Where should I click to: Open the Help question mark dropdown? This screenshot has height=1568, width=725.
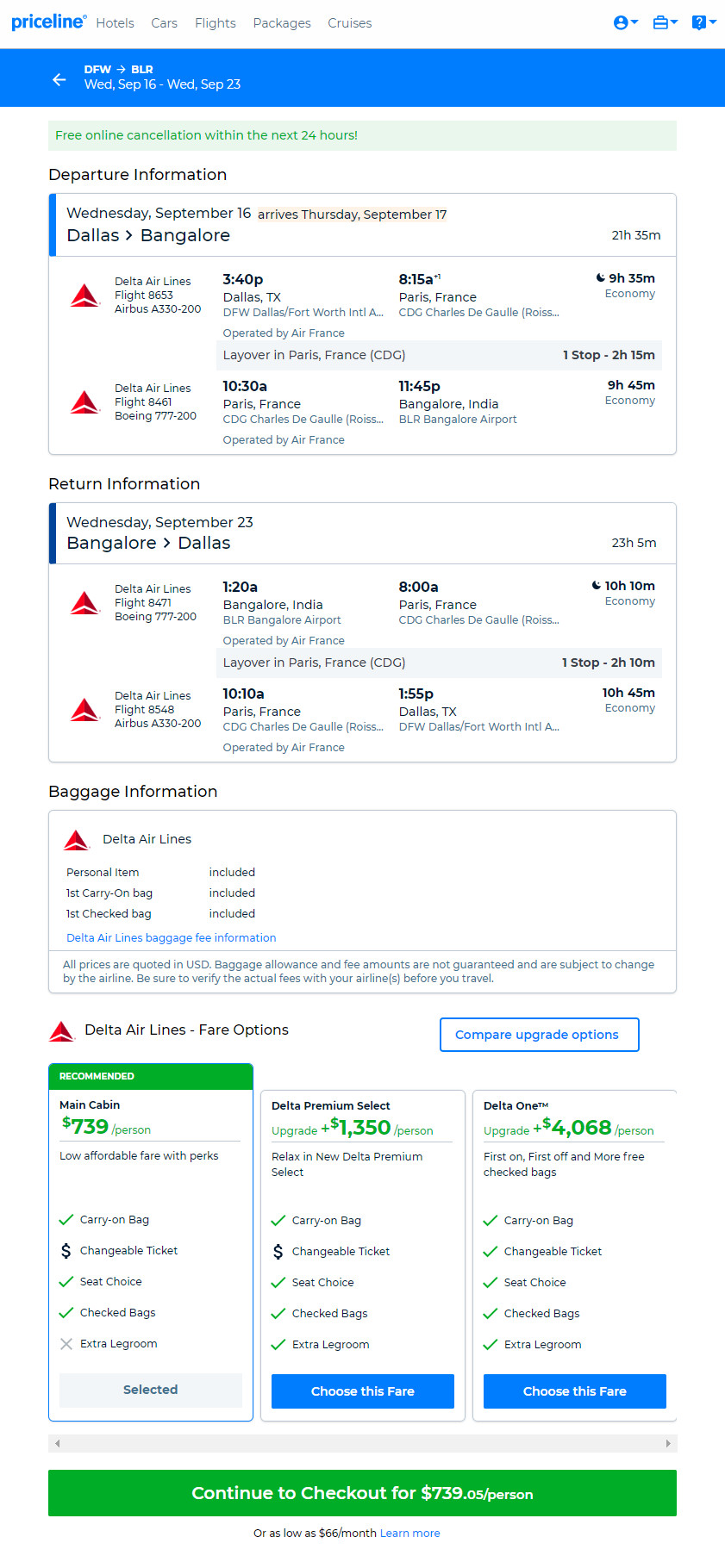click(704, 22)
